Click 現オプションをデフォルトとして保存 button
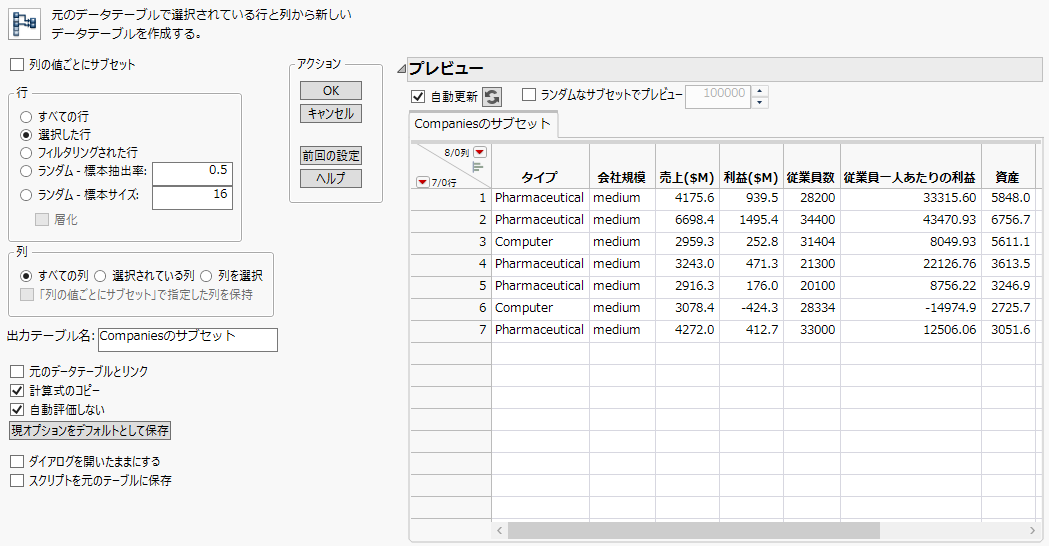Image resolution: width=1049 pixels, height=546 pixels. pyautogui.click(x=90, y=431)
